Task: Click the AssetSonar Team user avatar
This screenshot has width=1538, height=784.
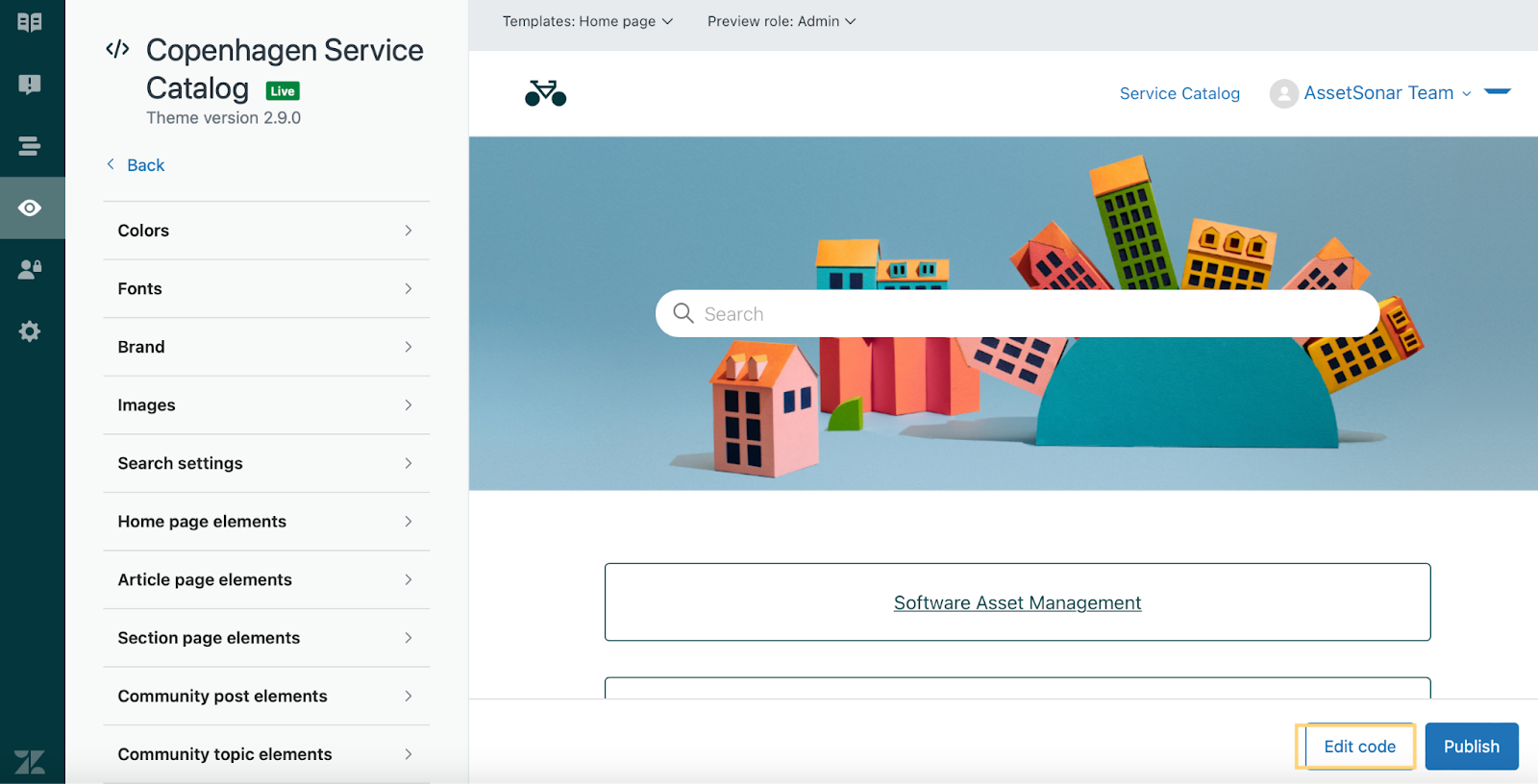Action: click(1283, 93)
